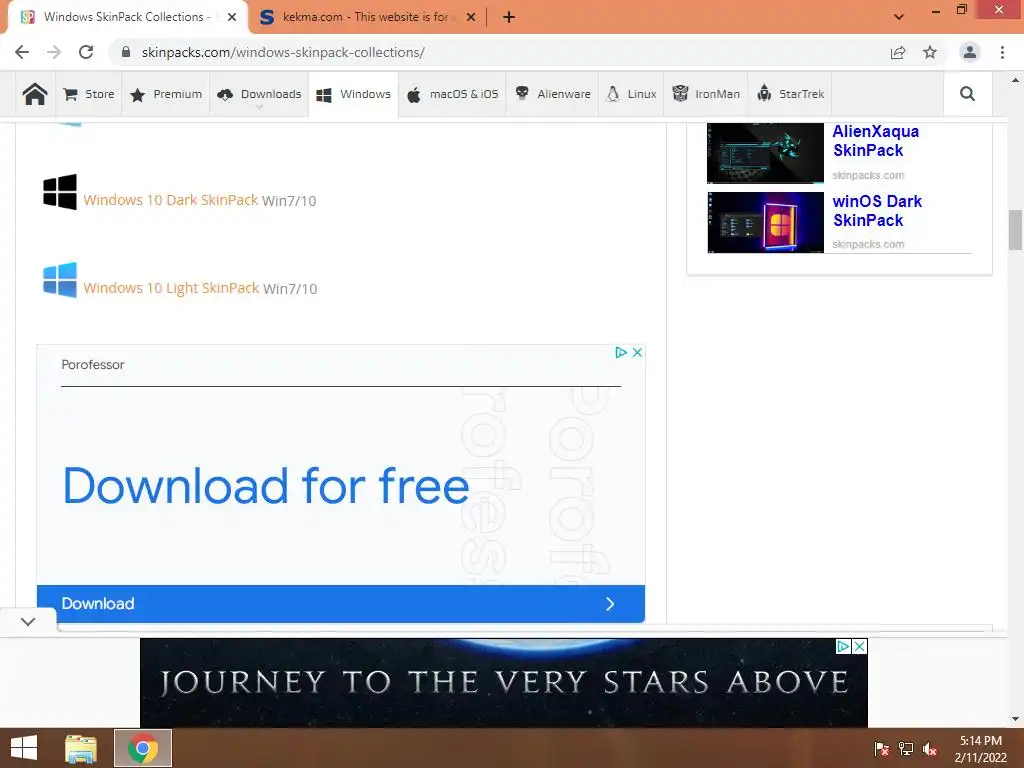Open the Store menu item
The image size is (1024, 768).
89,94
